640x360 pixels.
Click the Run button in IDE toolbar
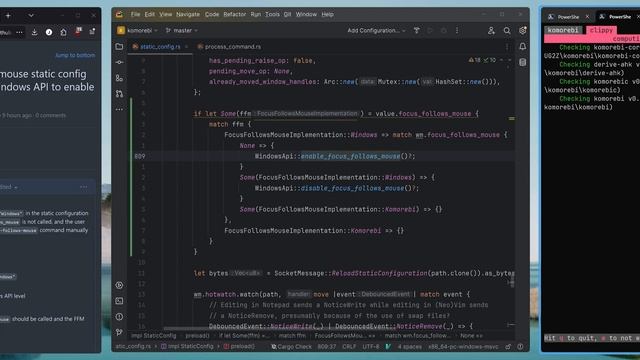[x=430, y=31]
